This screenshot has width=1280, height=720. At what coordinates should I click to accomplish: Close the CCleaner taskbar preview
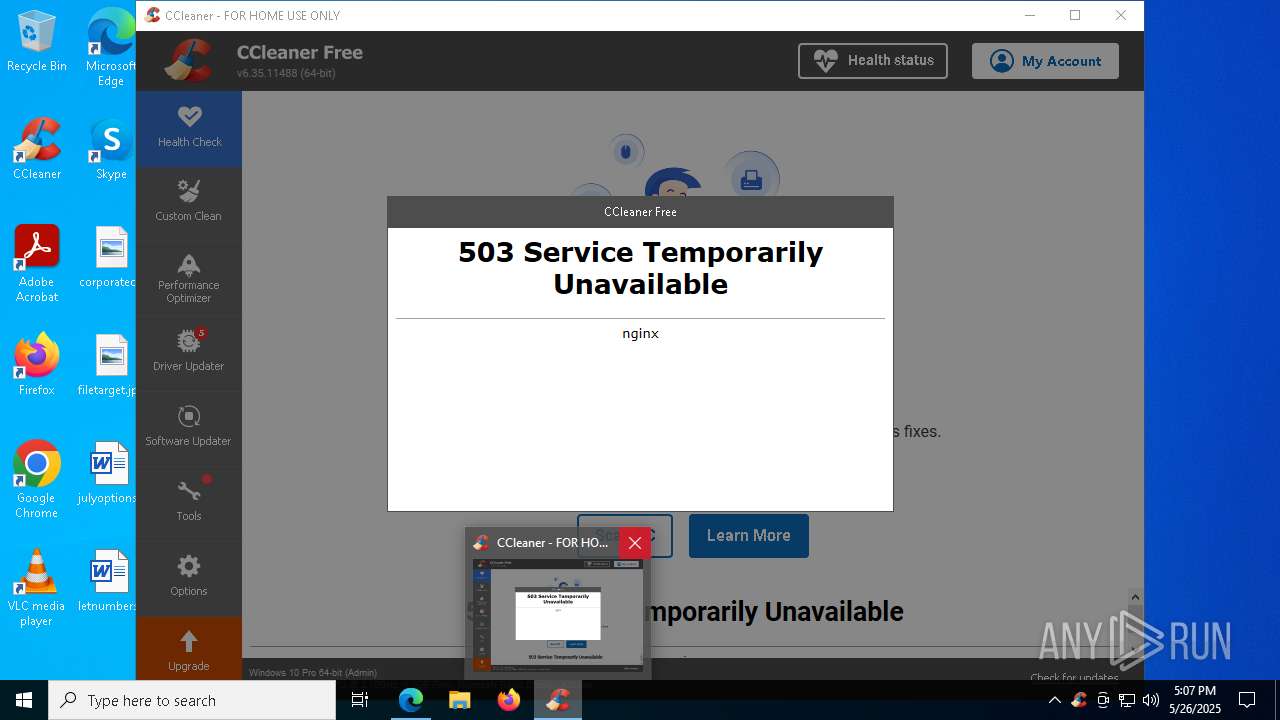[635, 543]
